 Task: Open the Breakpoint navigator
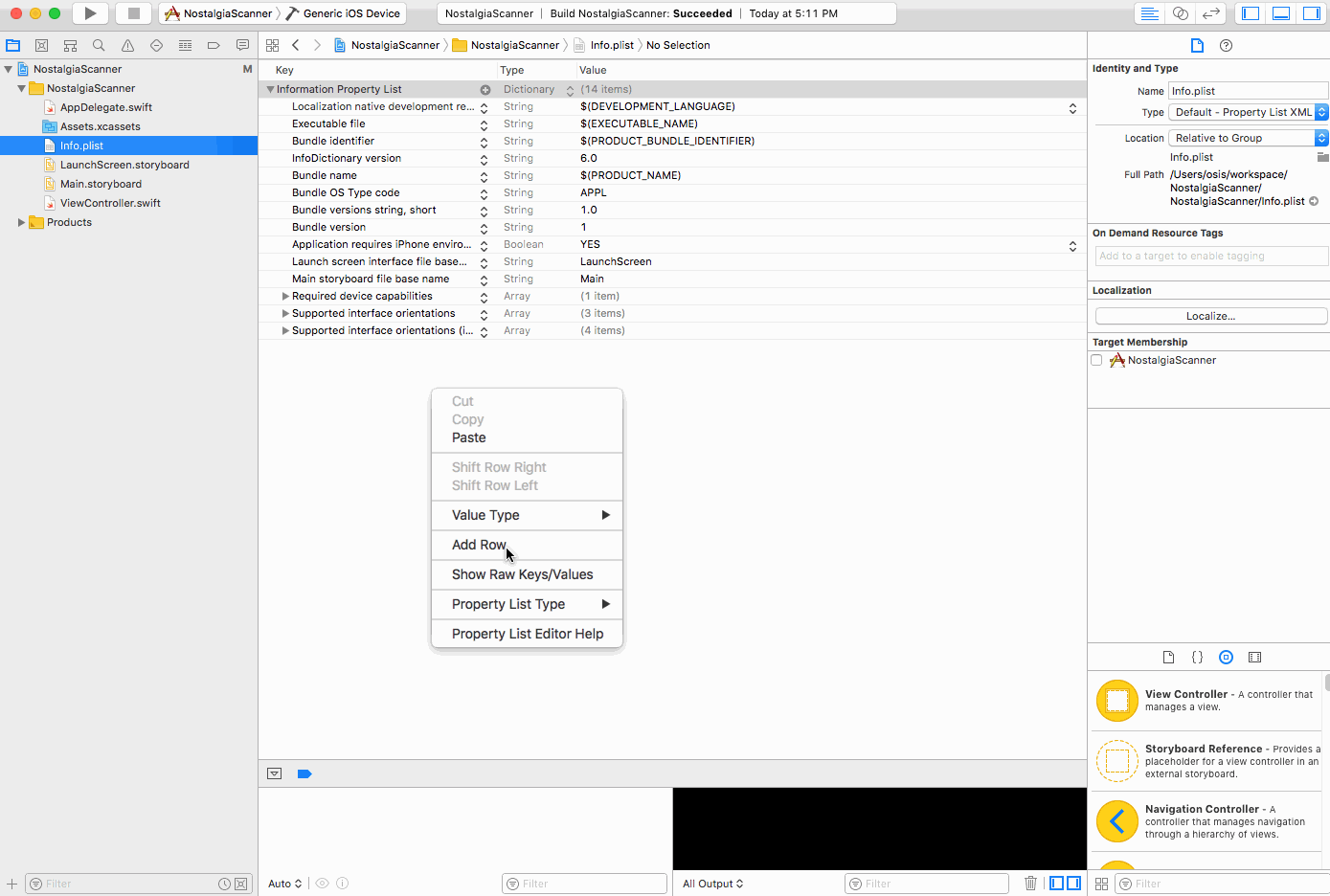[214, 45]
